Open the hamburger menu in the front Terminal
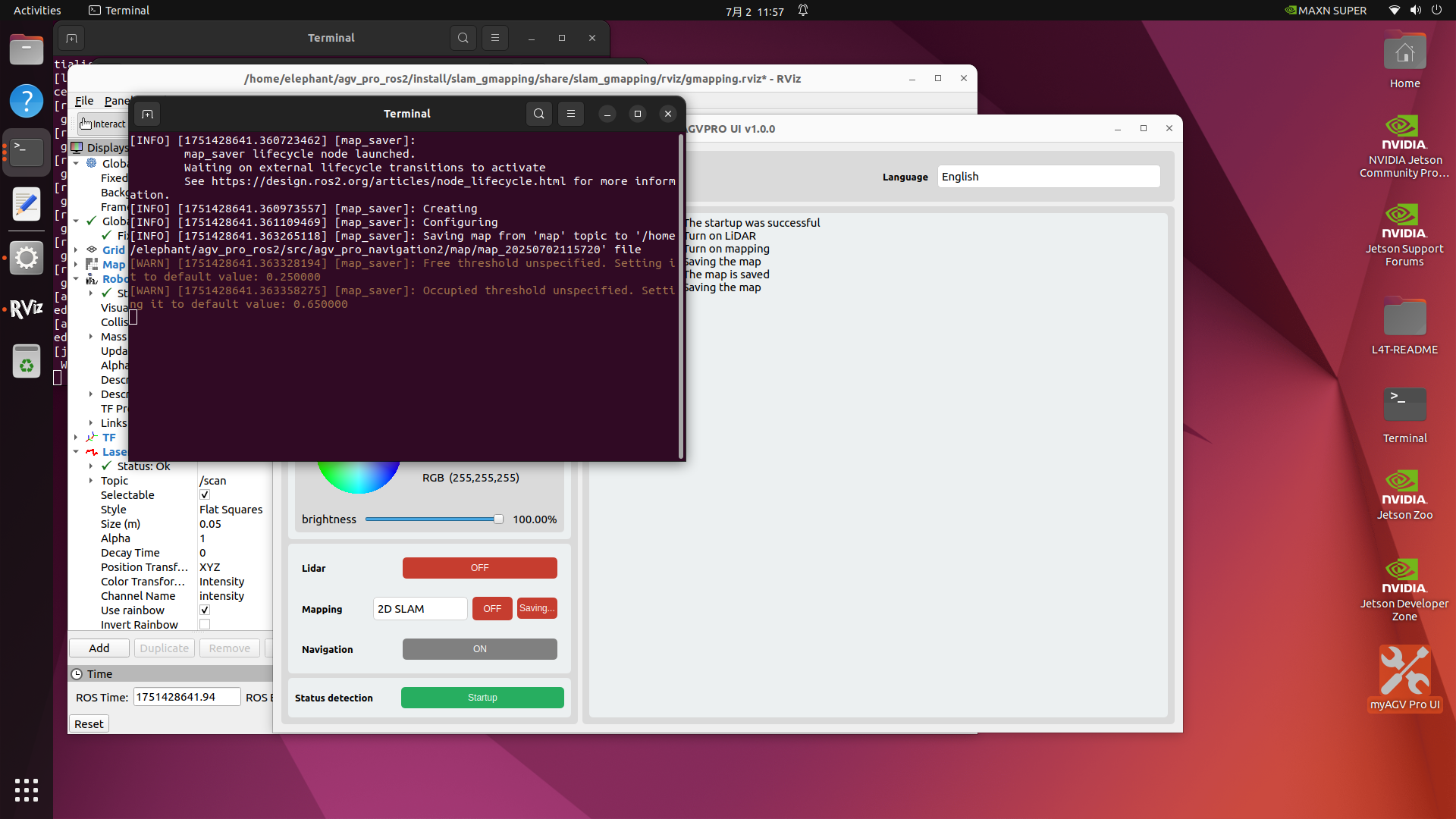Viewport: 1456px width, 819px height. pyautogui.click(x=571, y=114)
